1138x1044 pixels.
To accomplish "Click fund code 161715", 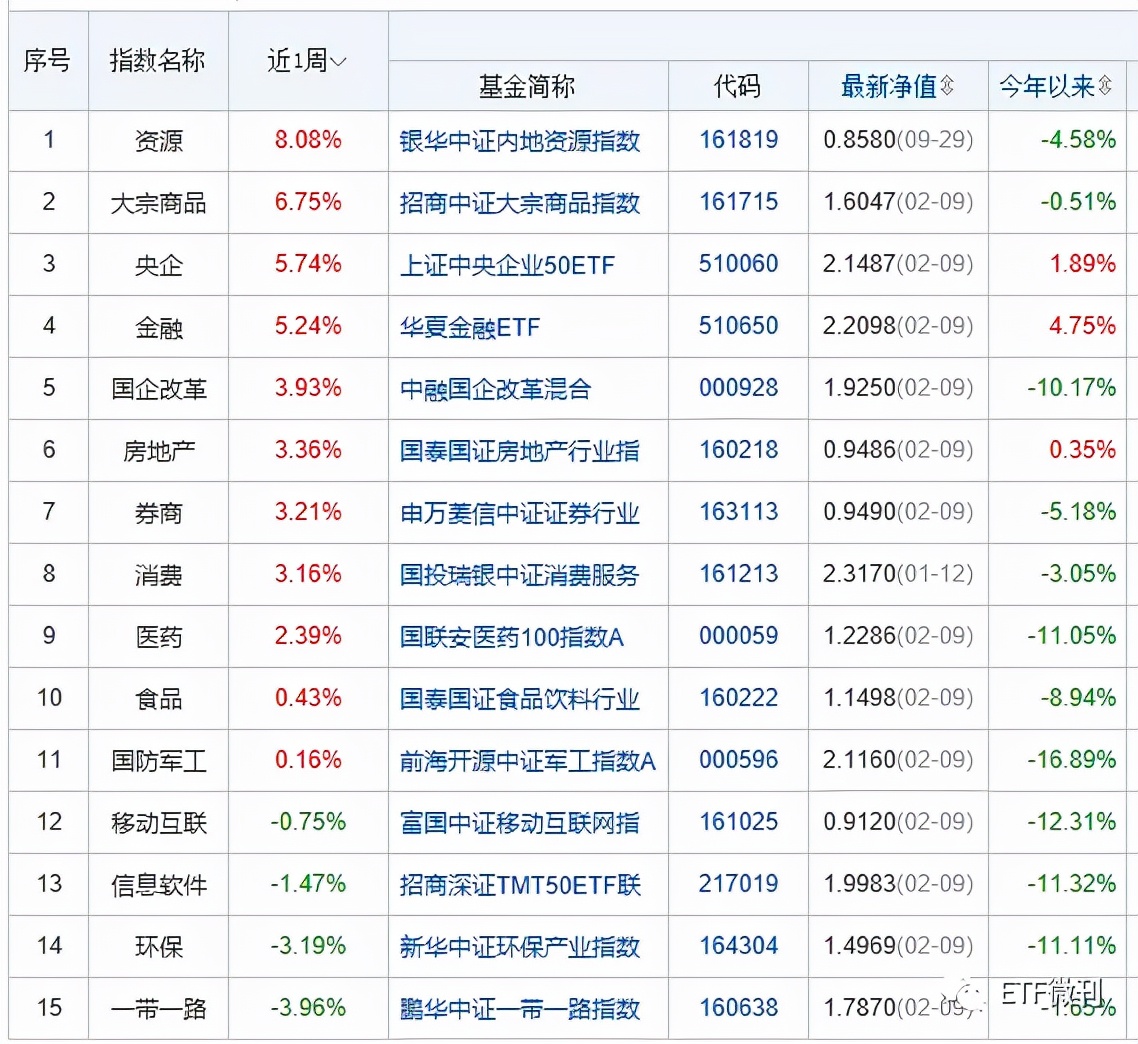I will point(738,202).
